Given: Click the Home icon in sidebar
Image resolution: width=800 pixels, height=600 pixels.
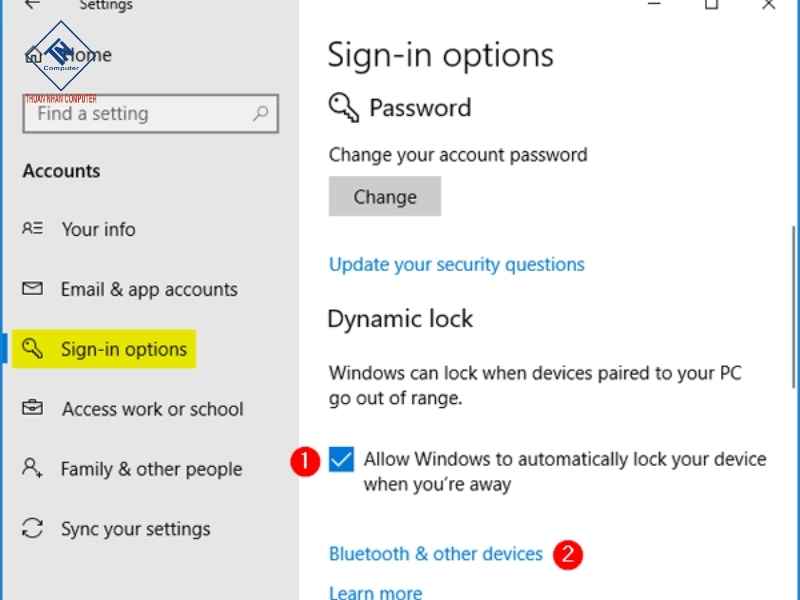Looking at the screenshot, I should (x=34, y=55).
